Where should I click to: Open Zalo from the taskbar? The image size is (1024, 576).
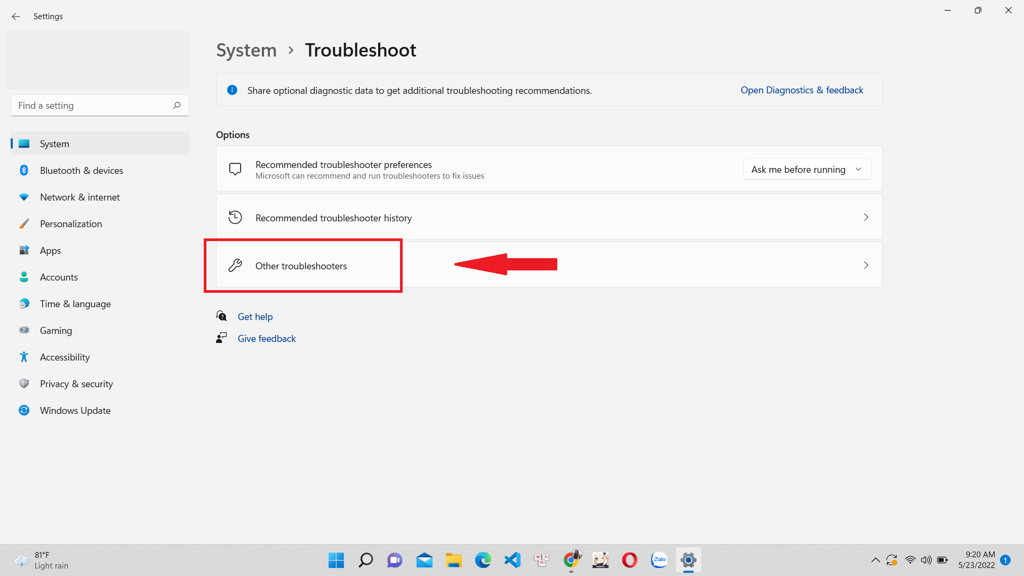click(659, 560)
